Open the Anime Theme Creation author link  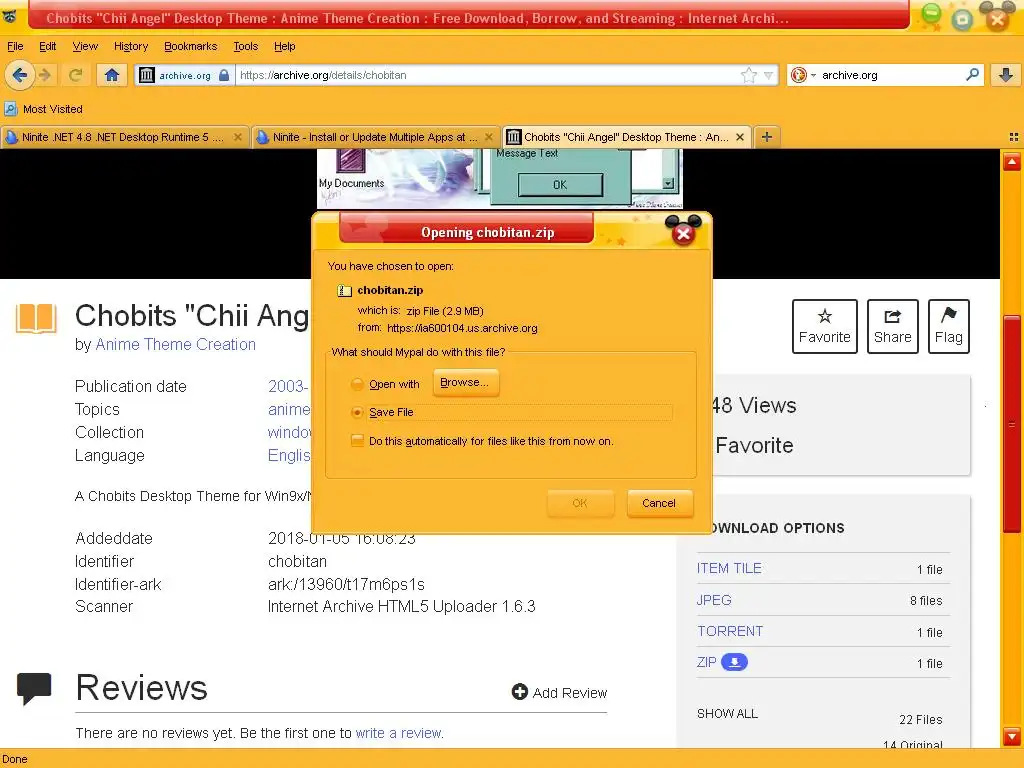click(176, 344)
